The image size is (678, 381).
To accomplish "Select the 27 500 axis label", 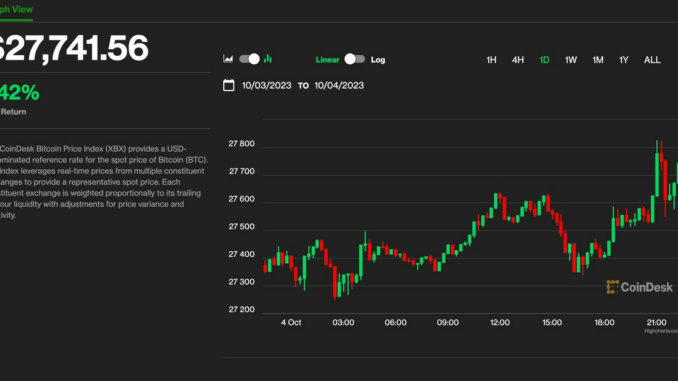I will point(242,227).
